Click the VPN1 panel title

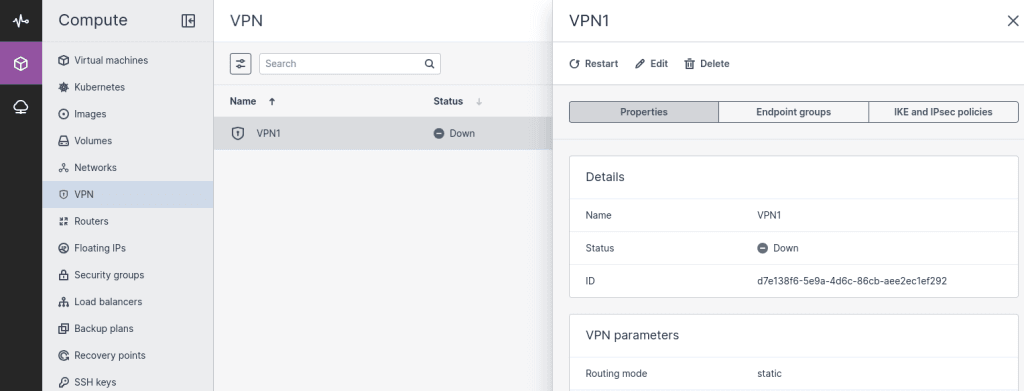589,20
